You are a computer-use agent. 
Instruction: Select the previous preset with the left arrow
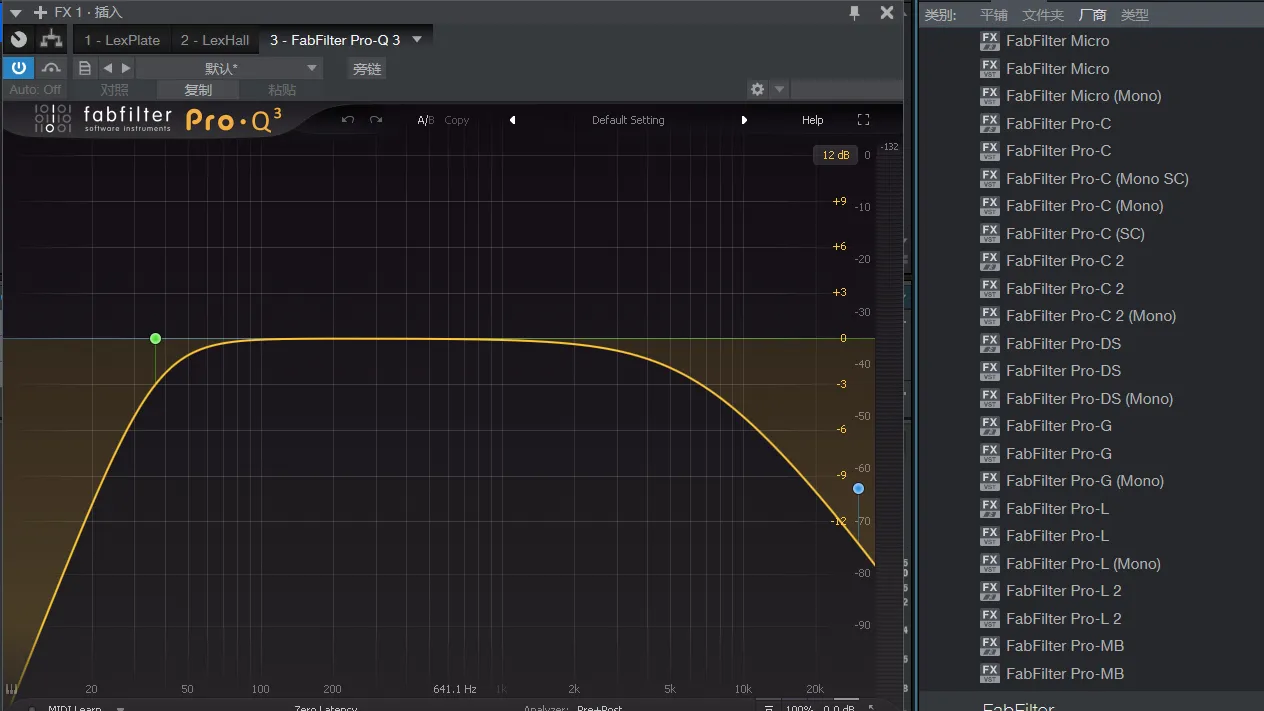[108, 68]
